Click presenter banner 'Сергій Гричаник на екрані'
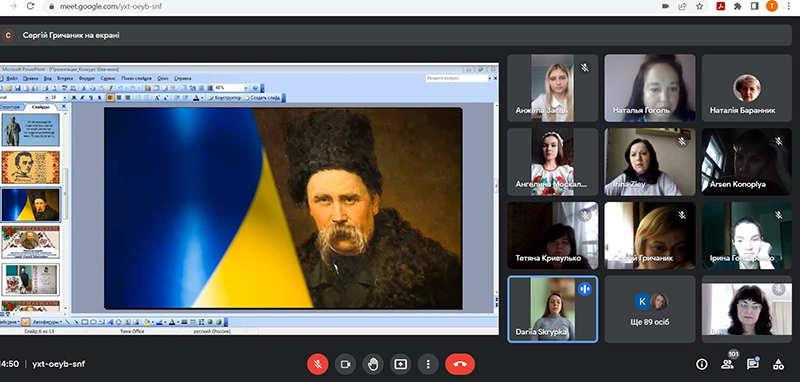This screenshot has height=382, width=800. [x=71, y=35]
